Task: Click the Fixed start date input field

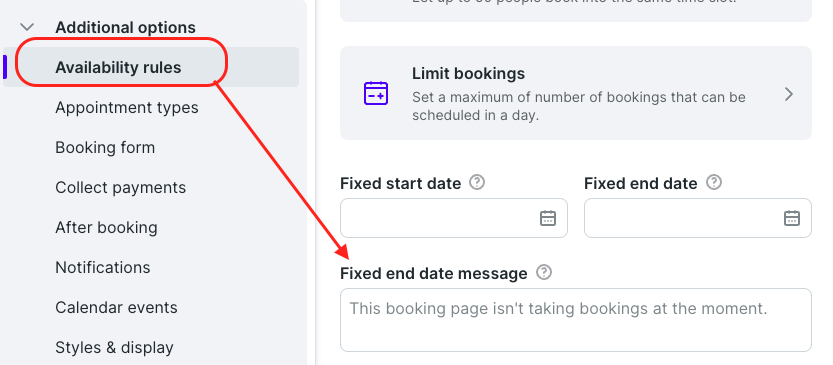Action: [x=454, y=218]
